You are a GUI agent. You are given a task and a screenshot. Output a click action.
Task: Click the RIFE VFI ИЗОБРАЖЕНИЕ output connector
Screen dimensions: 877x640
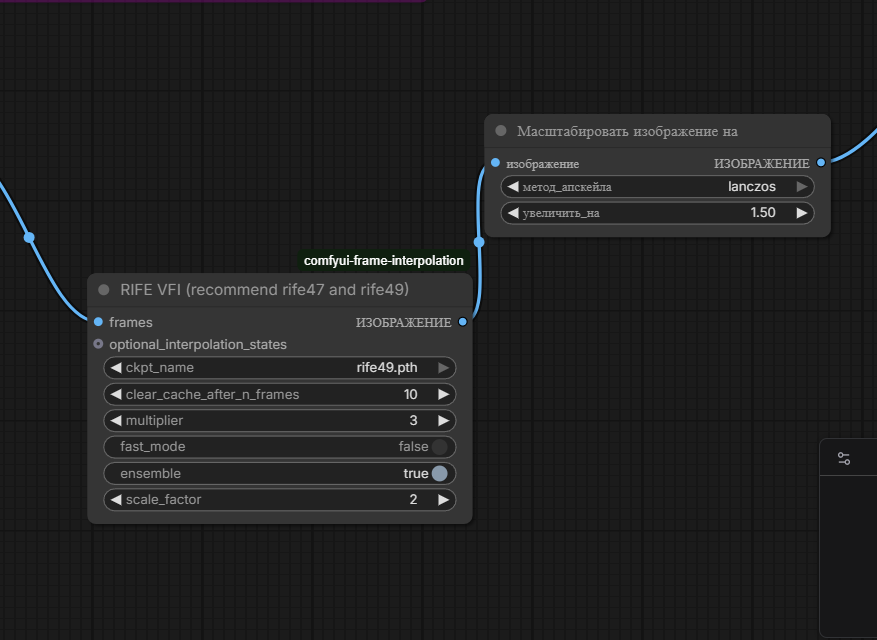coord(463,322)
